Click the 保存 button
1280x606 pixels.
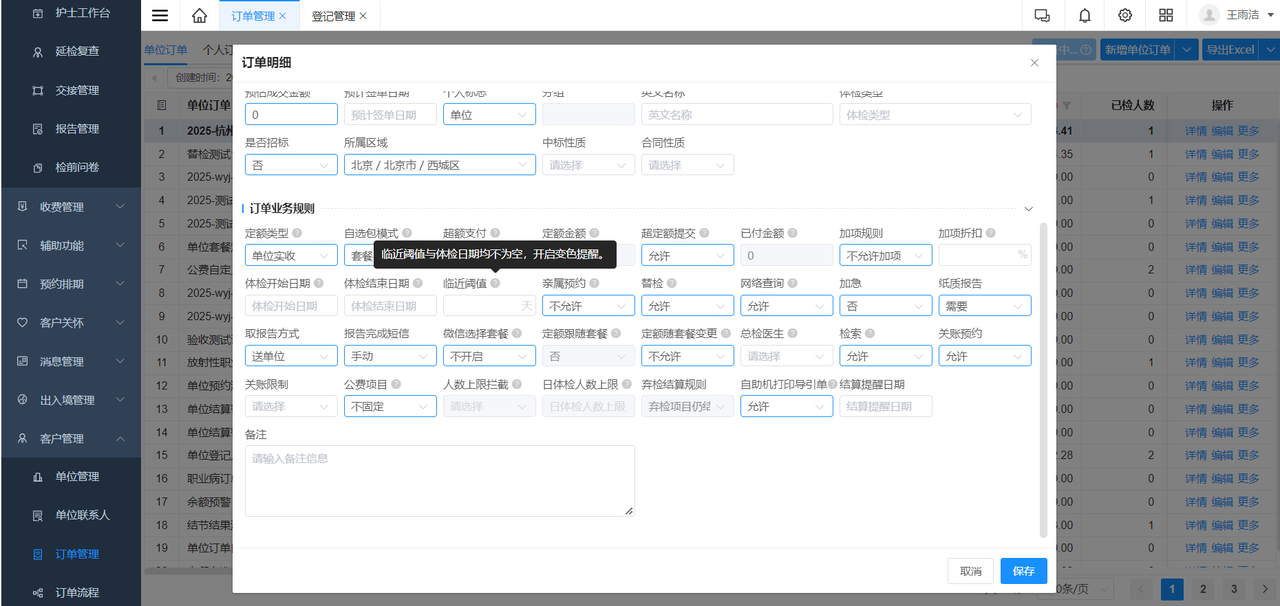coord(1023,571)
